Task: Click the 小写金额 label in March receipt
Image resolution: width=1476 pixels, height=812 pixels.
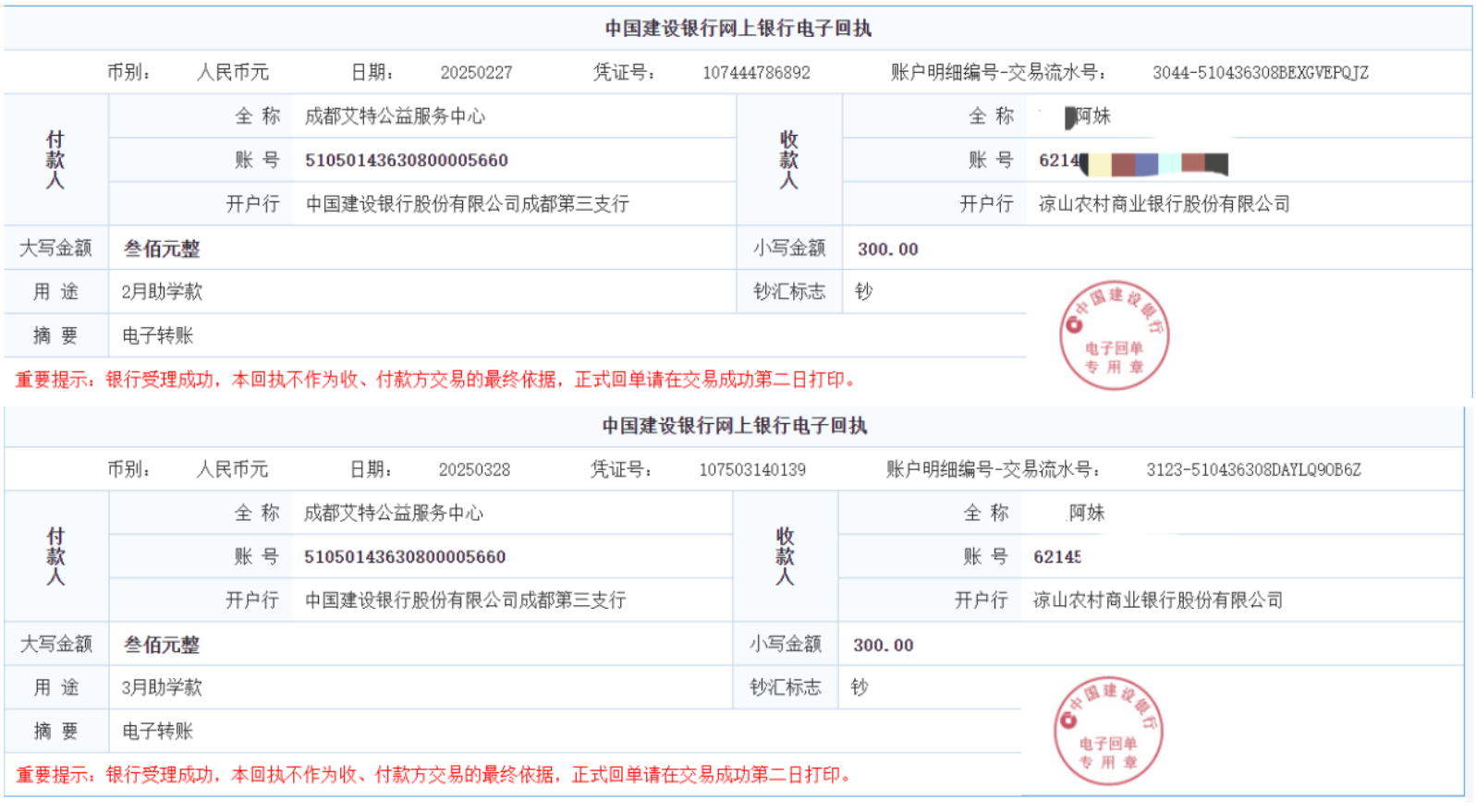Action: pyautogui.click(x=786, y=644)
